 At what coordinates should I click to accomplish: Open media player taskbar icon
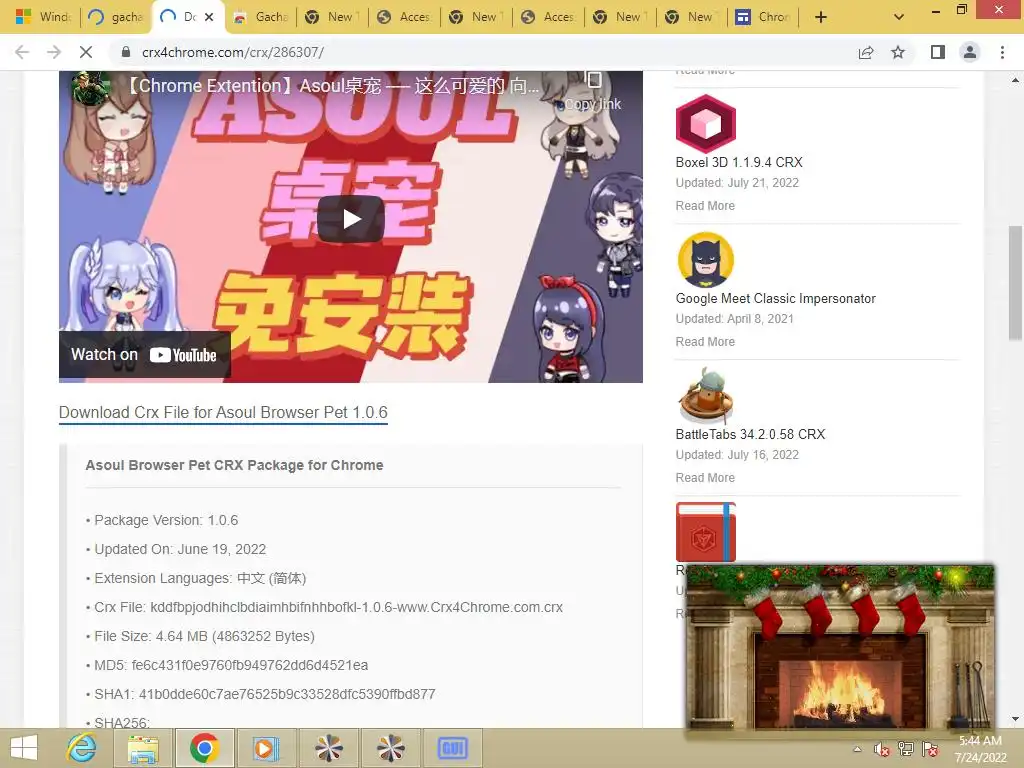tap(264, 748)
